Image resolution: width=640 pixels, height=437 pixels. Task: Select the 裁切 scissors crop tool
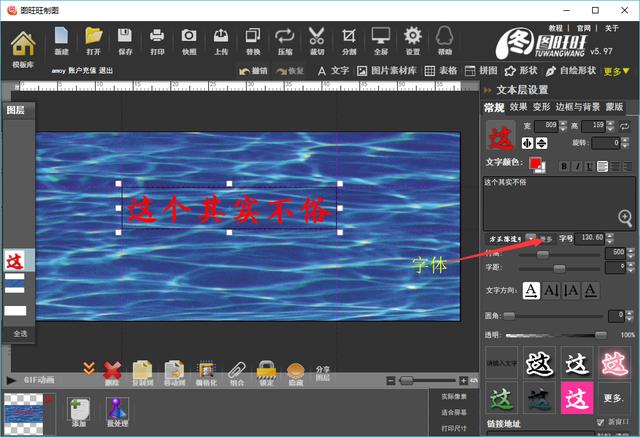pyautogui.click(x=317, y=41)
